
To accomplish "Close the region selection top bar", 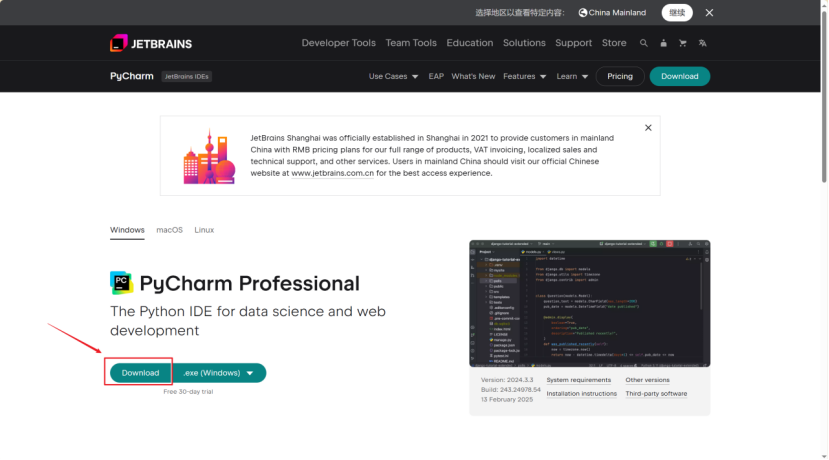I will click(709, 13).
